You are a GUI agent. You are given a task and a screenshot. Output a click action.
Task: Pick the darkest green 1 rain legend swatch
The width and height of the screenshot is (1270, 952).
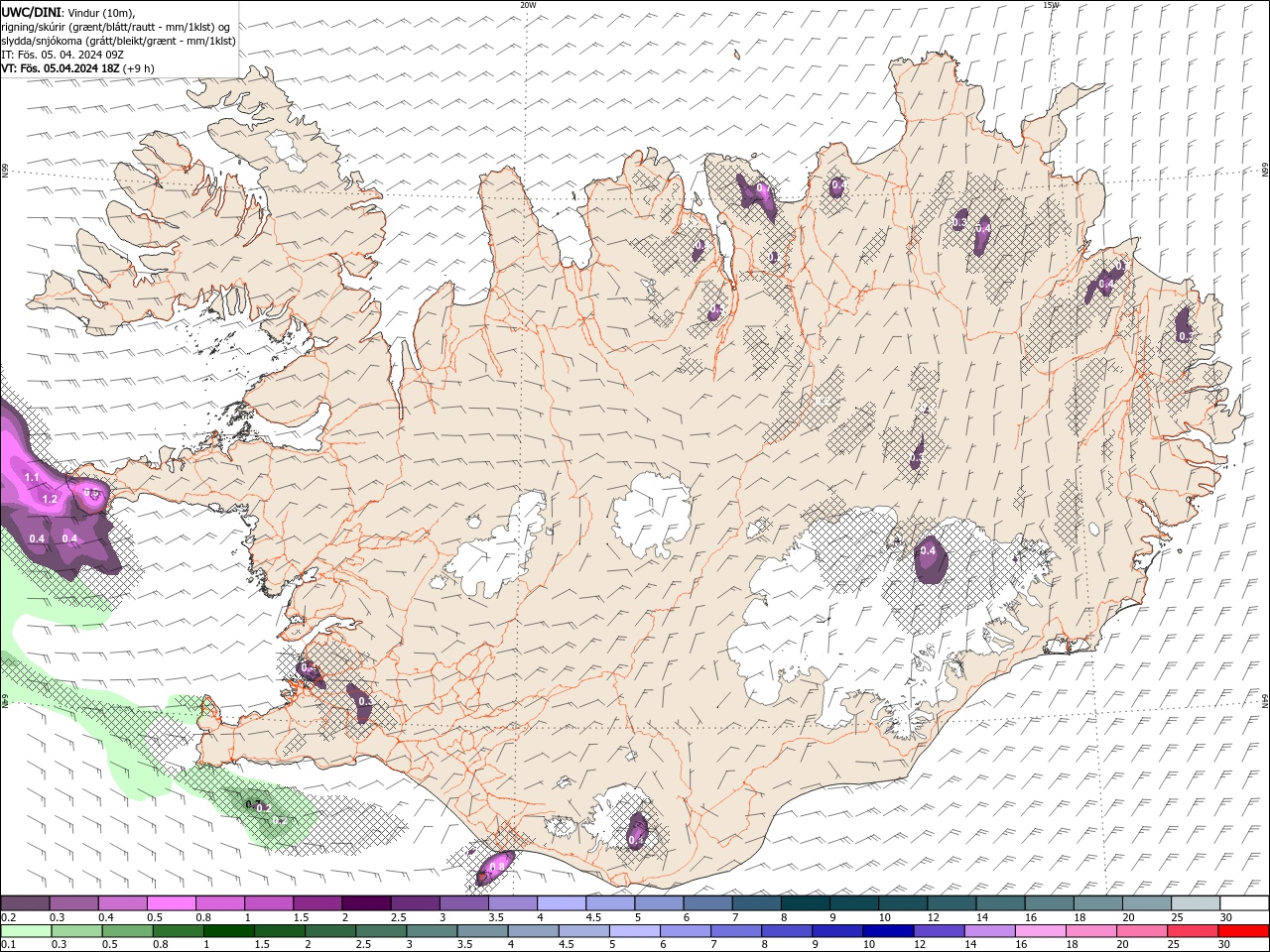click(228, 930)
